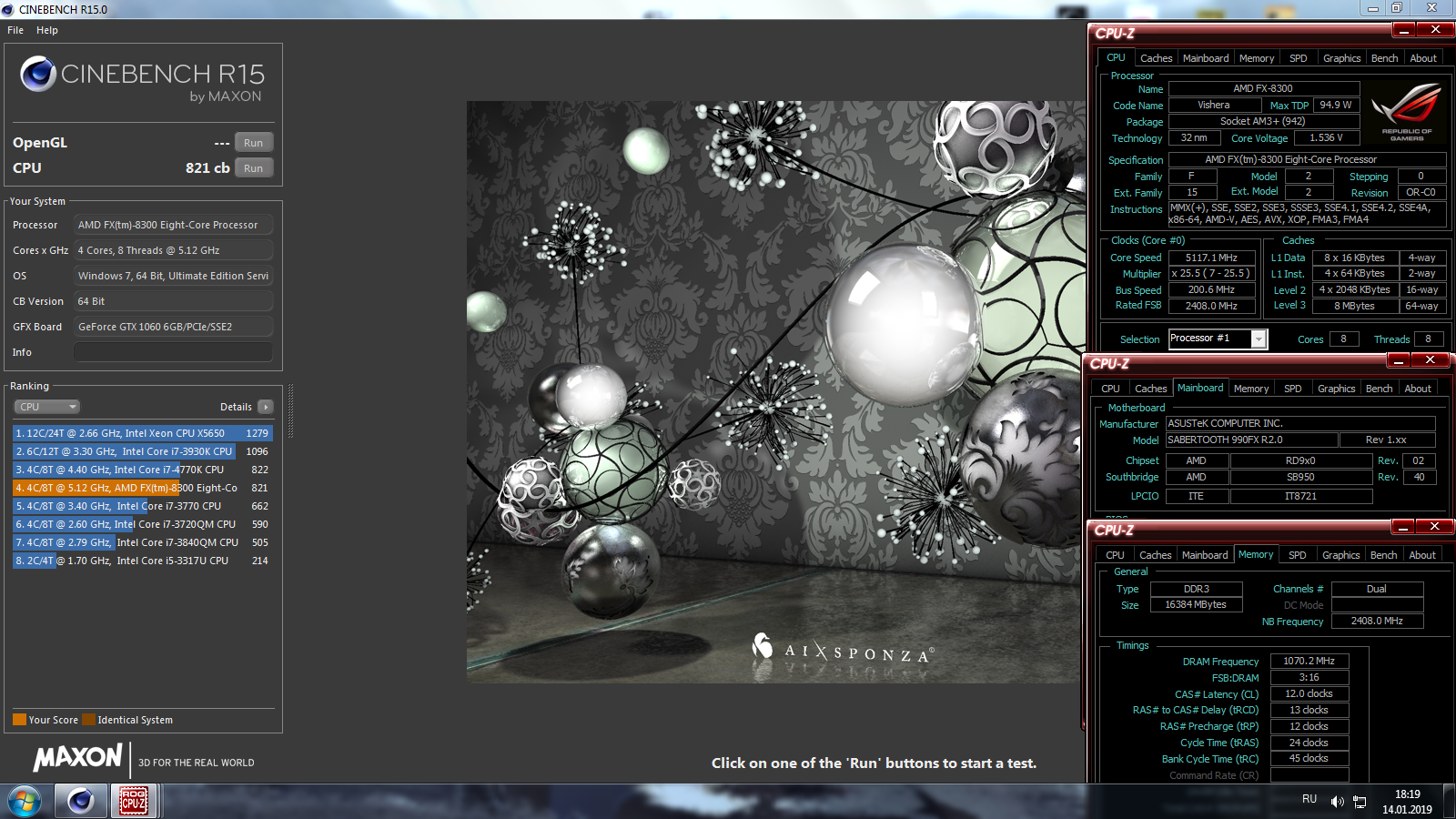Select the Core i7-4770K ranking row

point(143,470)
